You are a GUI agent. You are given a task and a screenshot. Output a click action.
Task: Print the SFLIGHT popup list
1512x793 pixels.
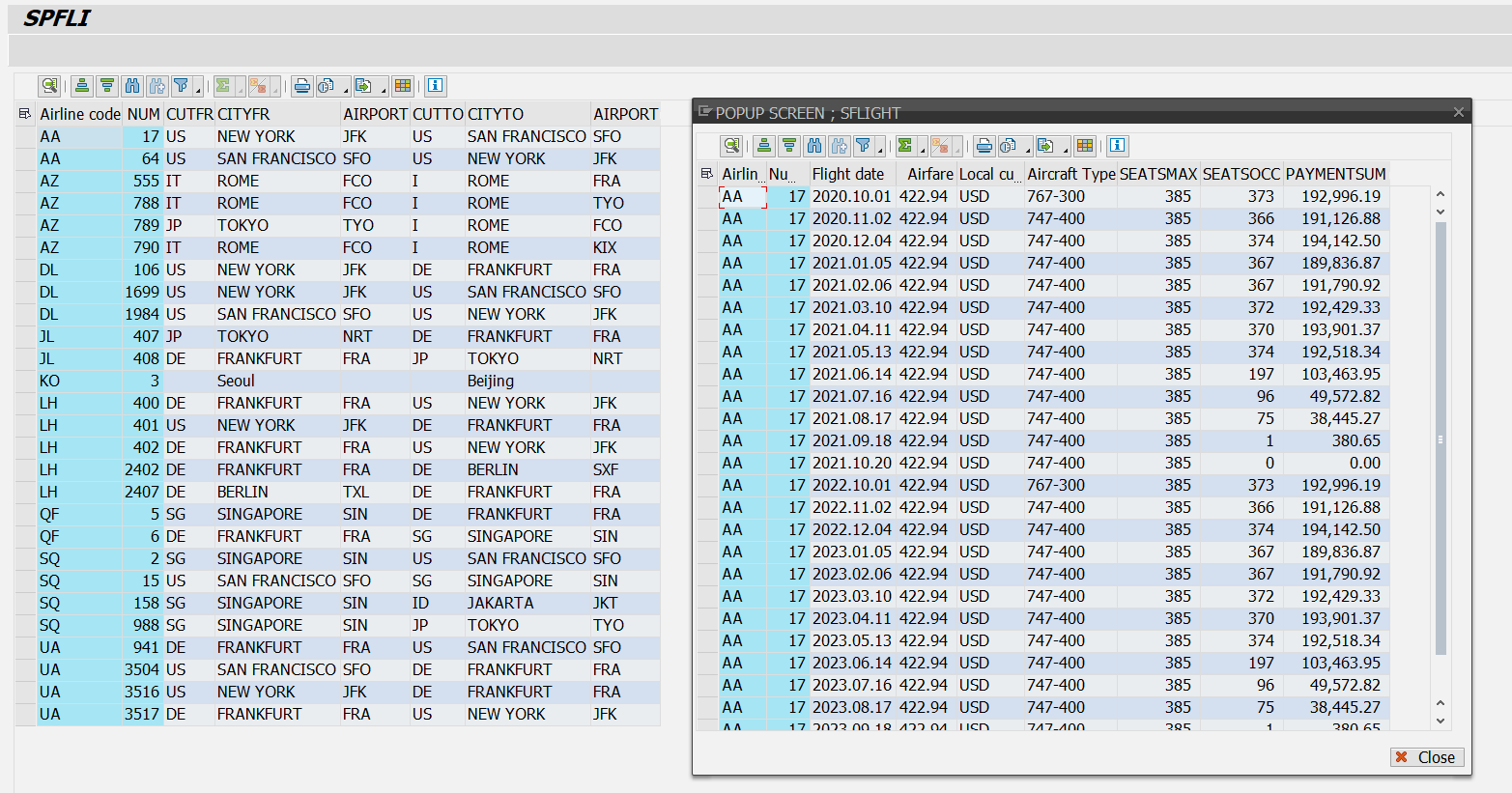984,146
